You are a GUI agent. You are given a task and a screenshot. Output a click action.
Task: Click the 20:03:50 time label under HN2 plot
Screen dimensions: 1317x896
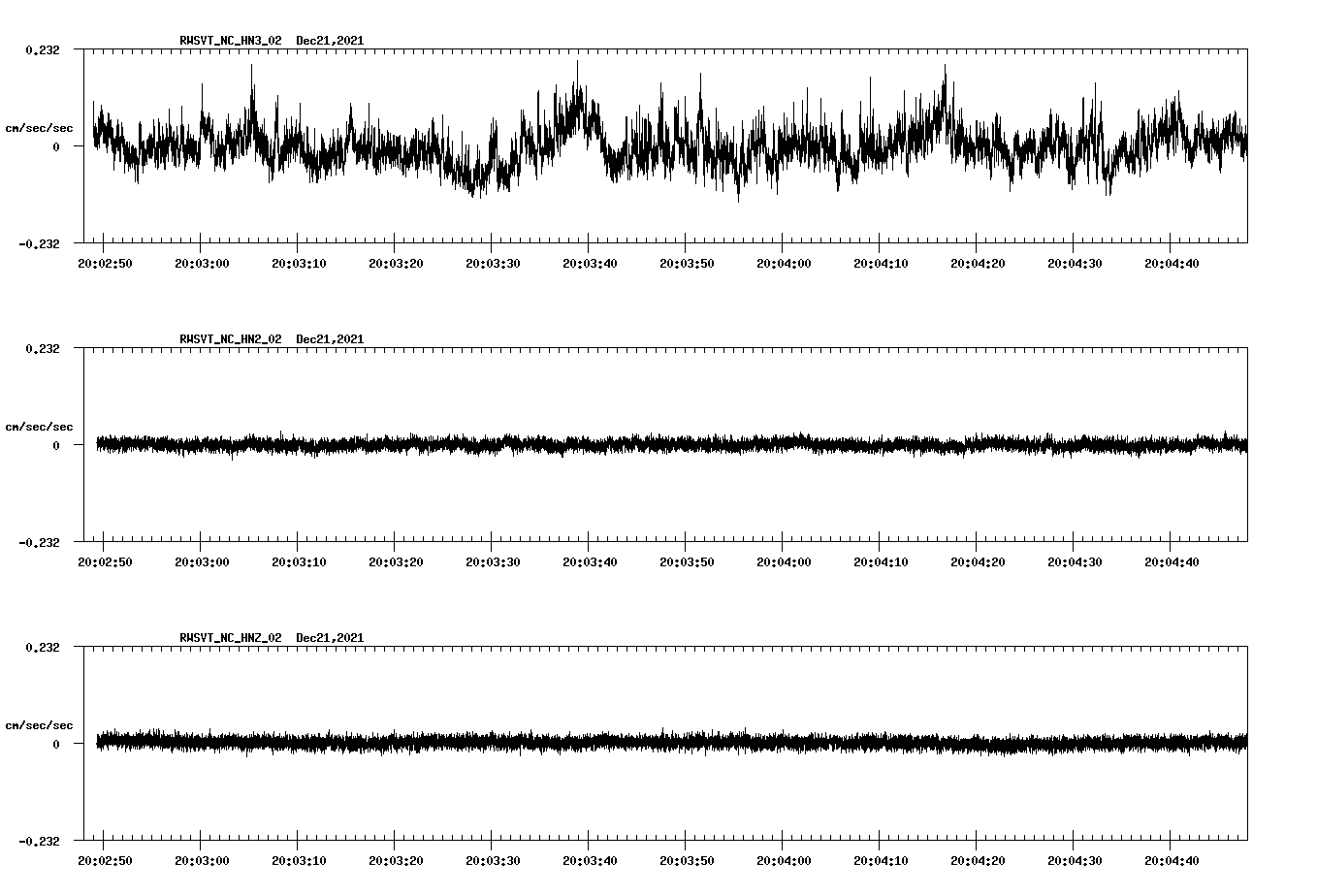point(687,561)
